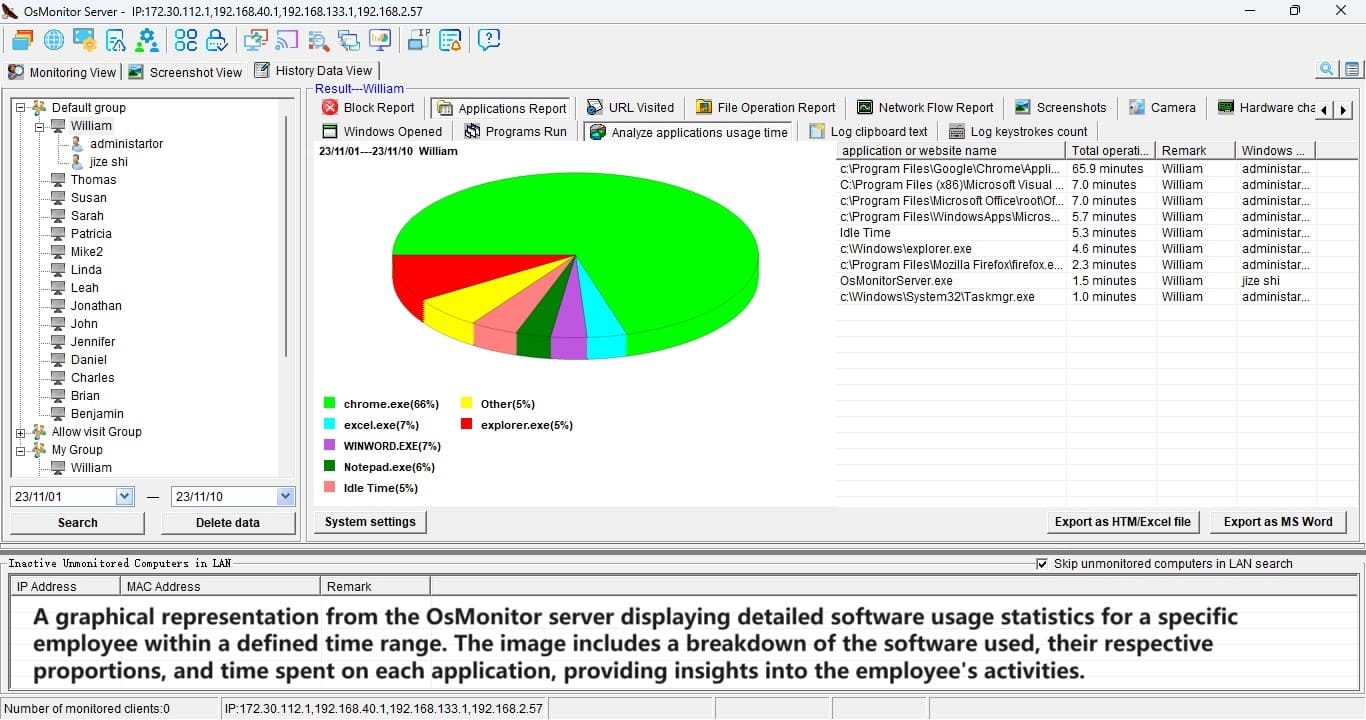The width and height of the screenshot is (1366, 720).
Task: Select the OsMonitorServer.exe table row
Action: (1076, 281)
